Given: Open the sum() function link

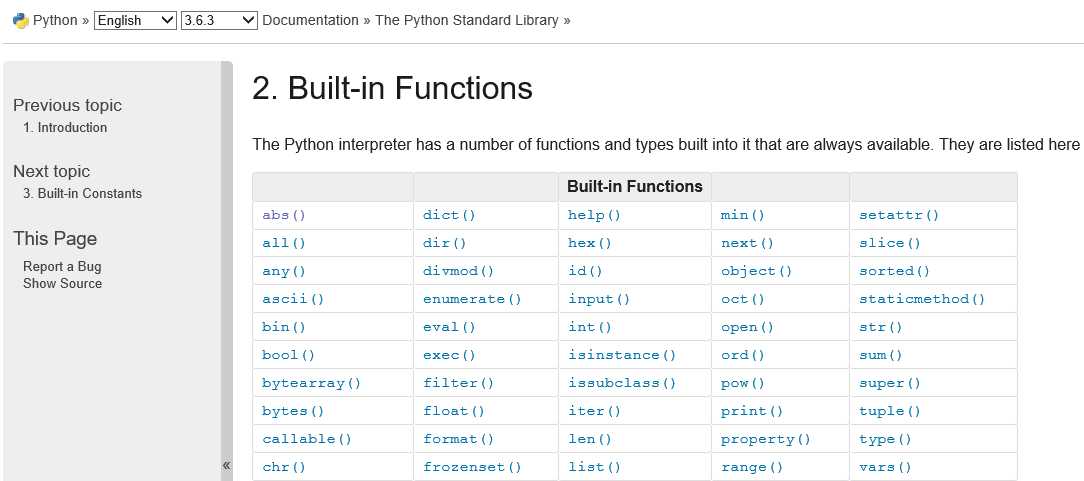Looking at the screenshot, I should [x=881, y=355].
